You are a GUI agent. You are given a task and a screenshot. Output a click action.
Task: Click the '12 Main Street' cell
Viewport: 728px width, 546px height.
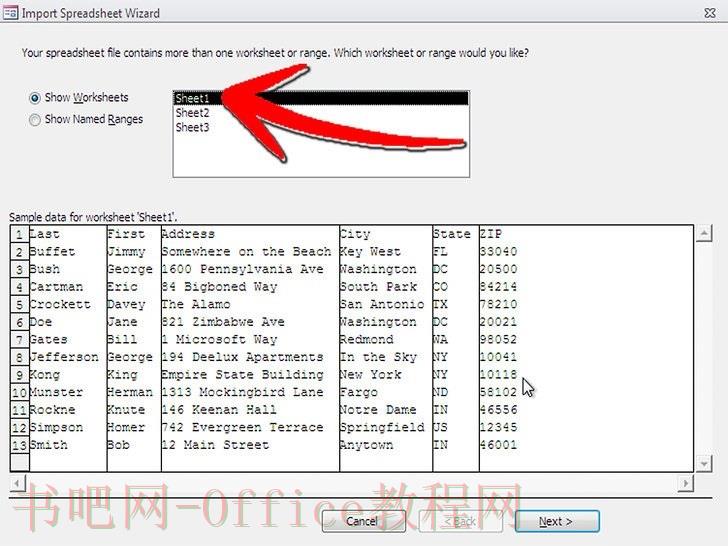(x=250, y=446)
